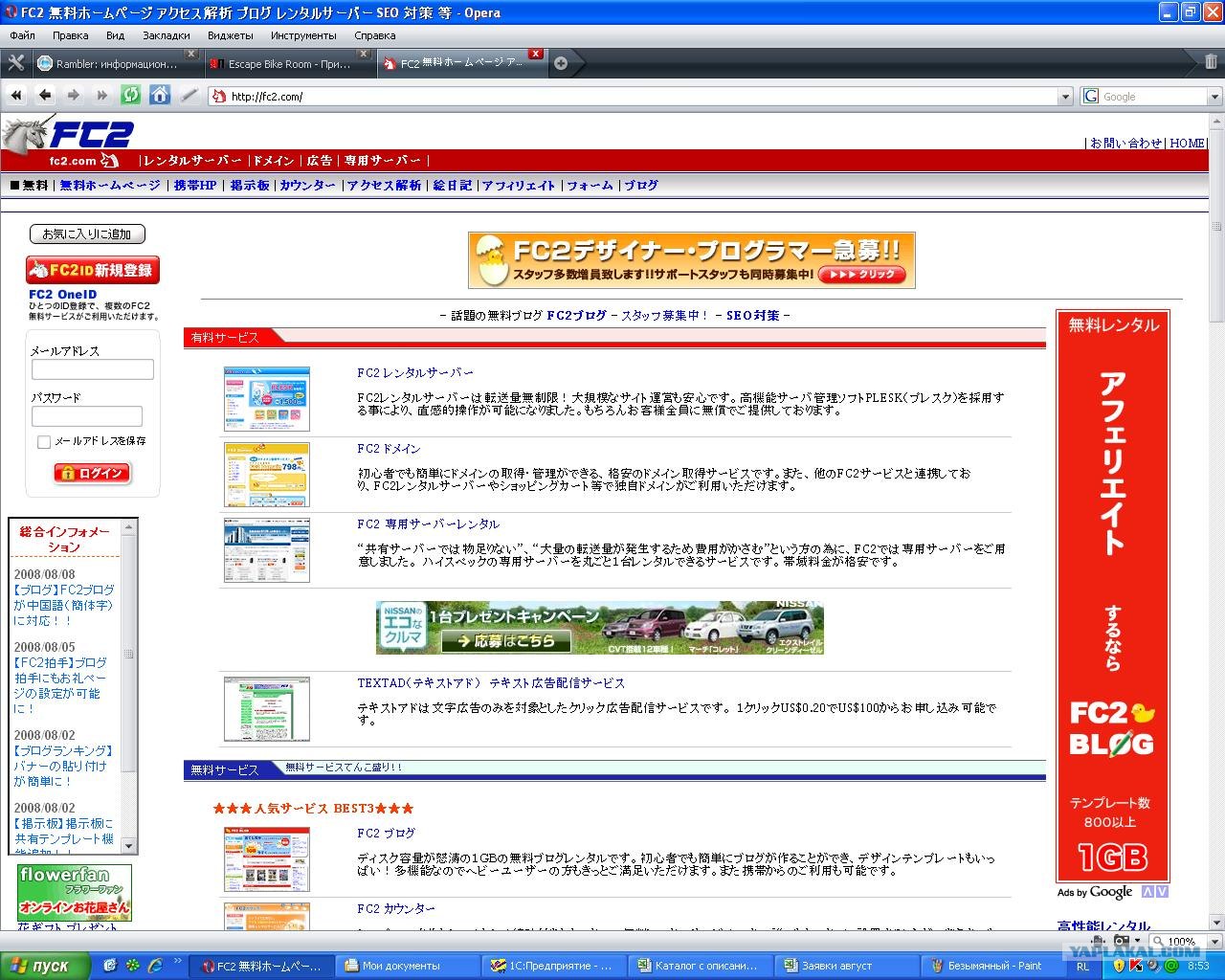Open the closed tabs trash icon
1225x980 pixels.
1211,62
